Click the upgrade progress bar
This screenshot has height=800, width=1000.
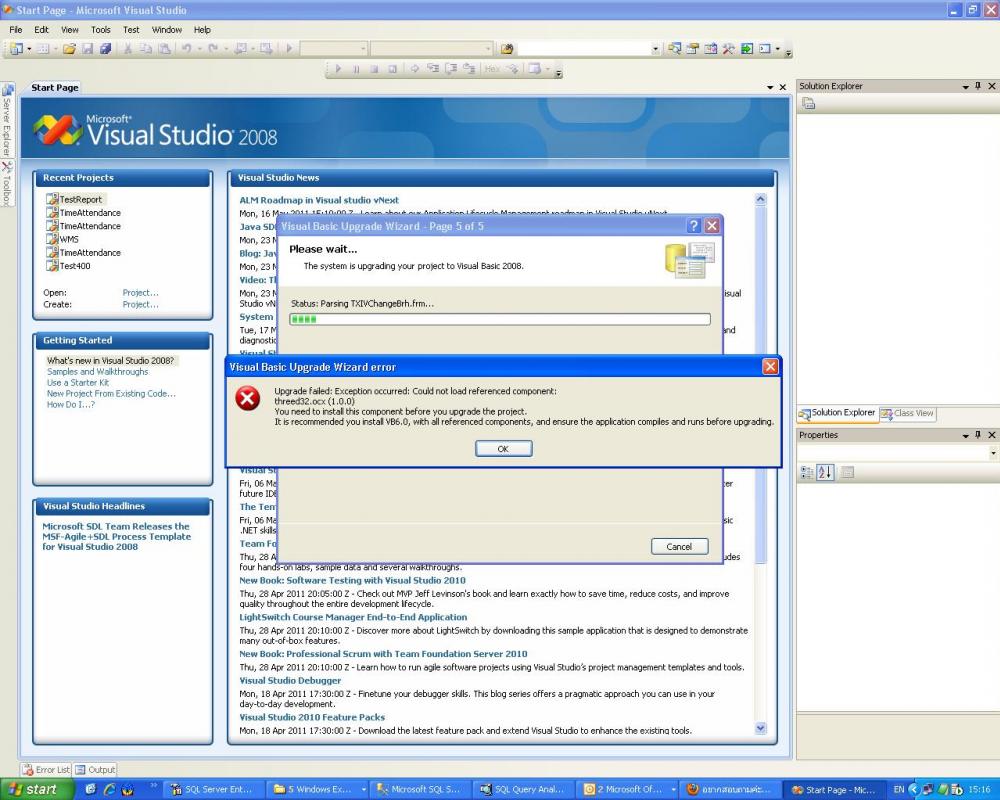tap(500, 319)
